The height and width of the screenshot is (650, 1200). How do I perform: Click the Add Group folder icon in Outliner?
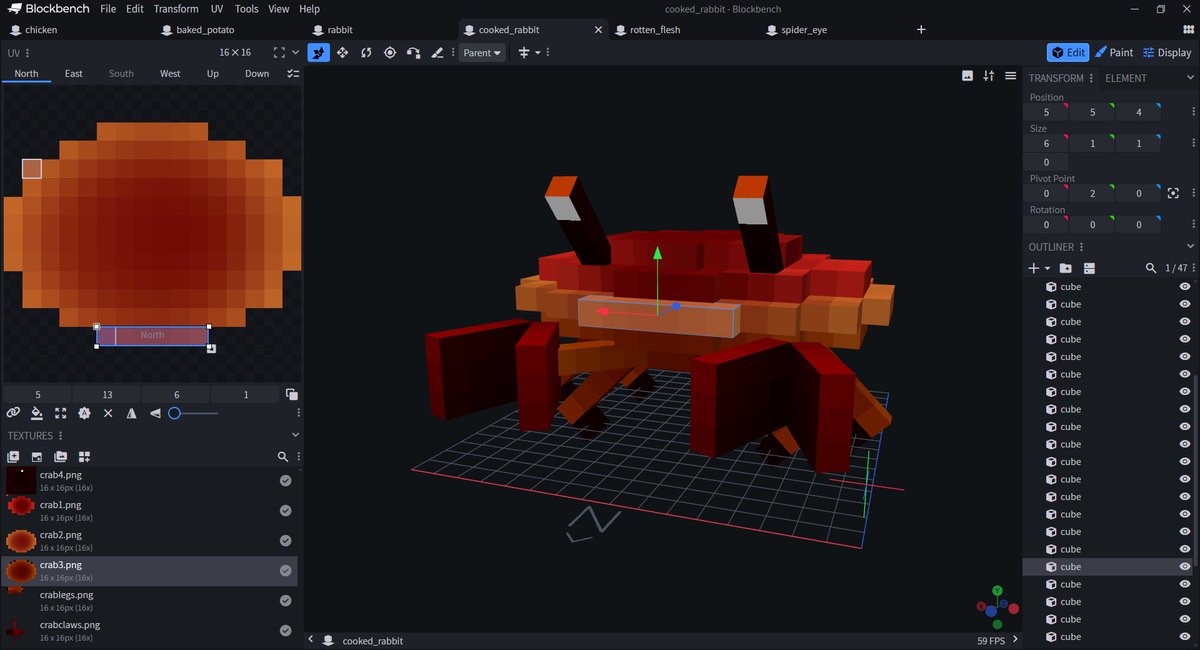[x=1066, y=268]
